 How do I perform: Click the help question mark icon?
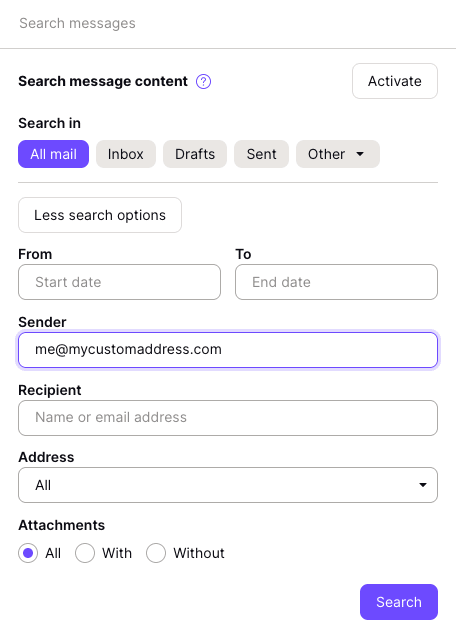click(203, 82)
